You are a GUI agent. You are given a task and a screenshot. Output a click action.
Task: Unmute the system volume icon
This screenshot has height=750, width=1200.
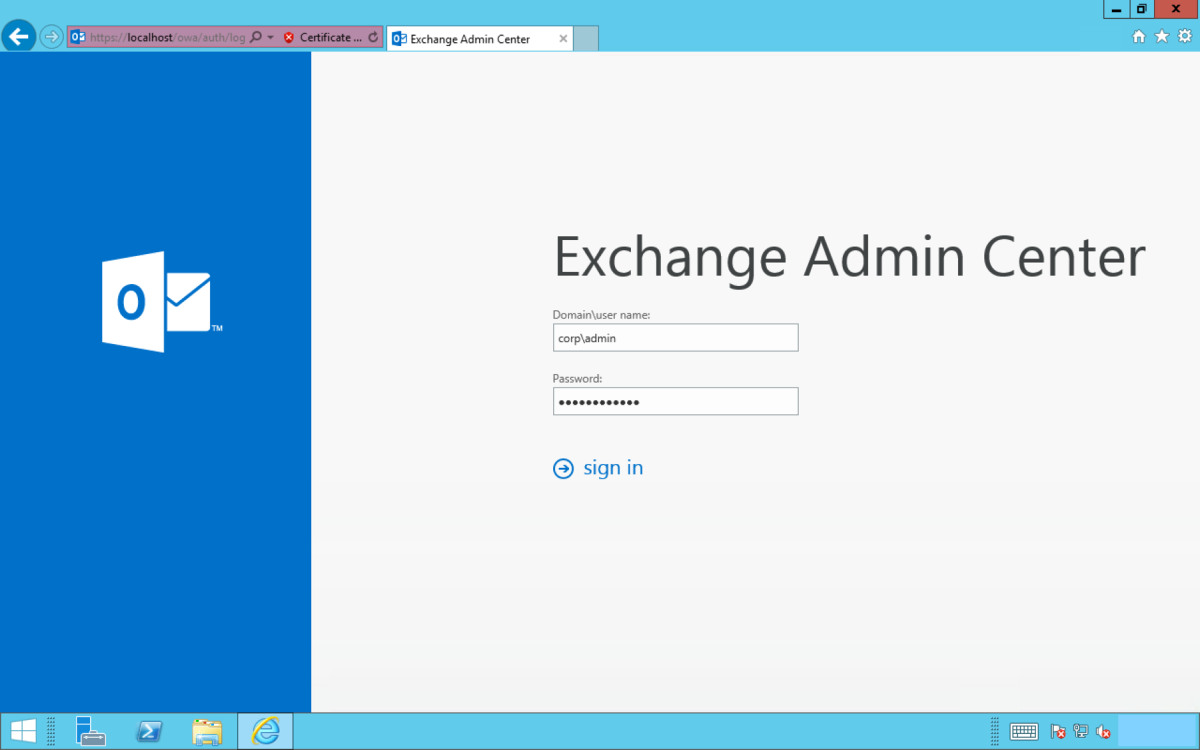(x=1103, y=731)
